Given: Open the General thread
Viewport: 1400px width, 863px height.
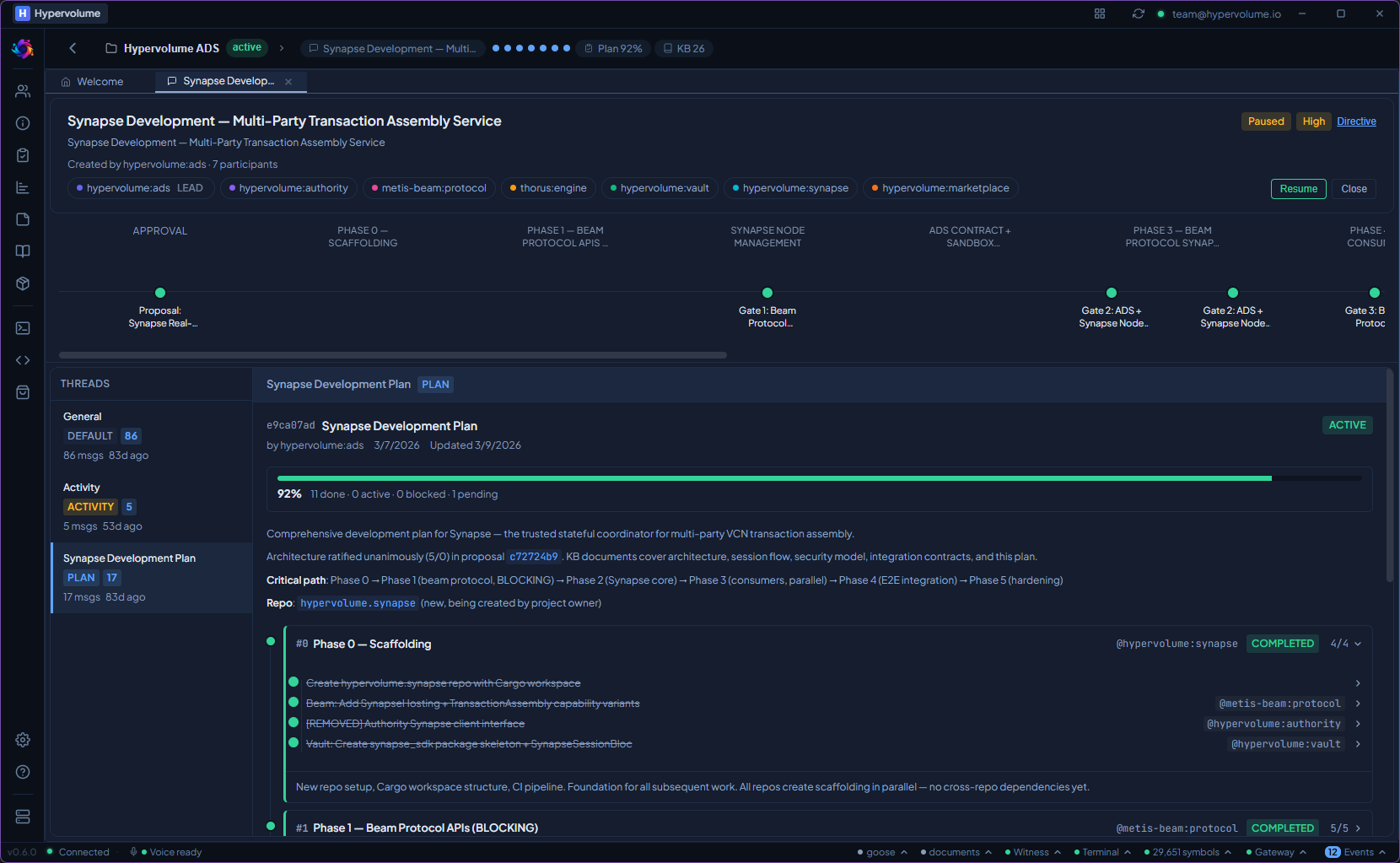Looking at the screenshot, I should pyautogui.click(x=152, y=436).
